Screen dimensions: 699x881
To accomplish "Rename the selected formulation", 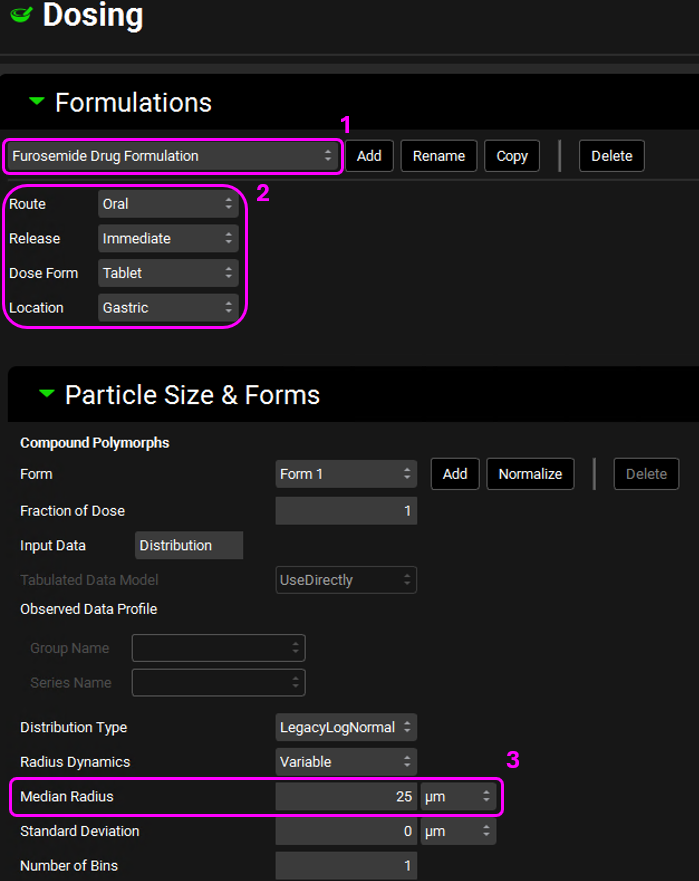I will click(x=438, y=156).
